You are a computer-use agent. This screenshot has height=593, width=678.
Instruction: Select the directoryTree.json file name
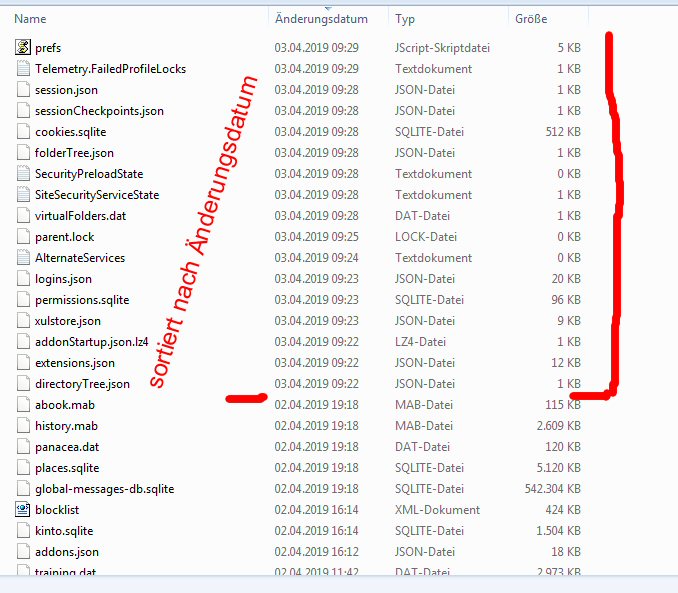(x=82, y=384)
